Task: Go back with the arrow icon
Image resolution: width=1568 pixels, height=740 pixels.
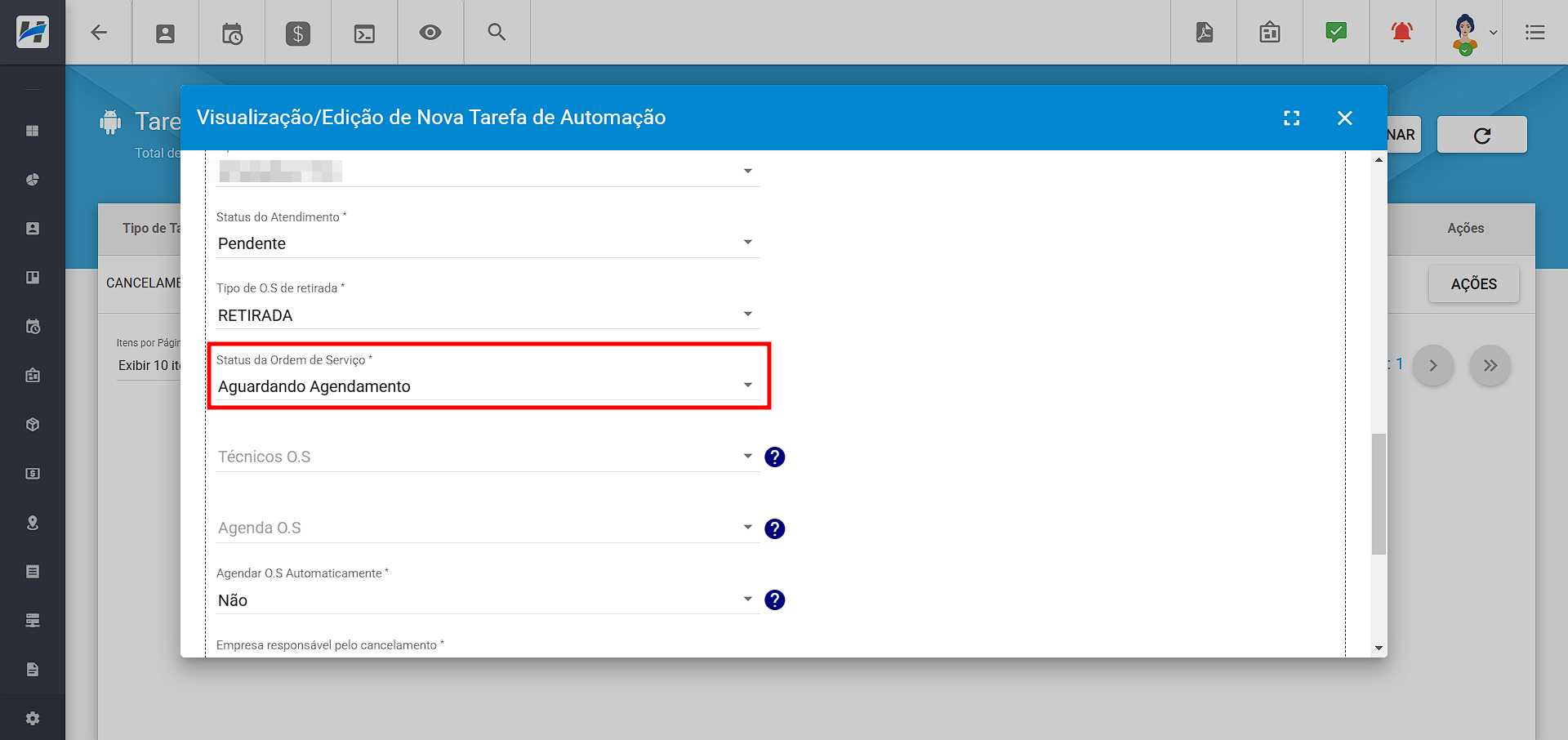Action: coord(99,33)
